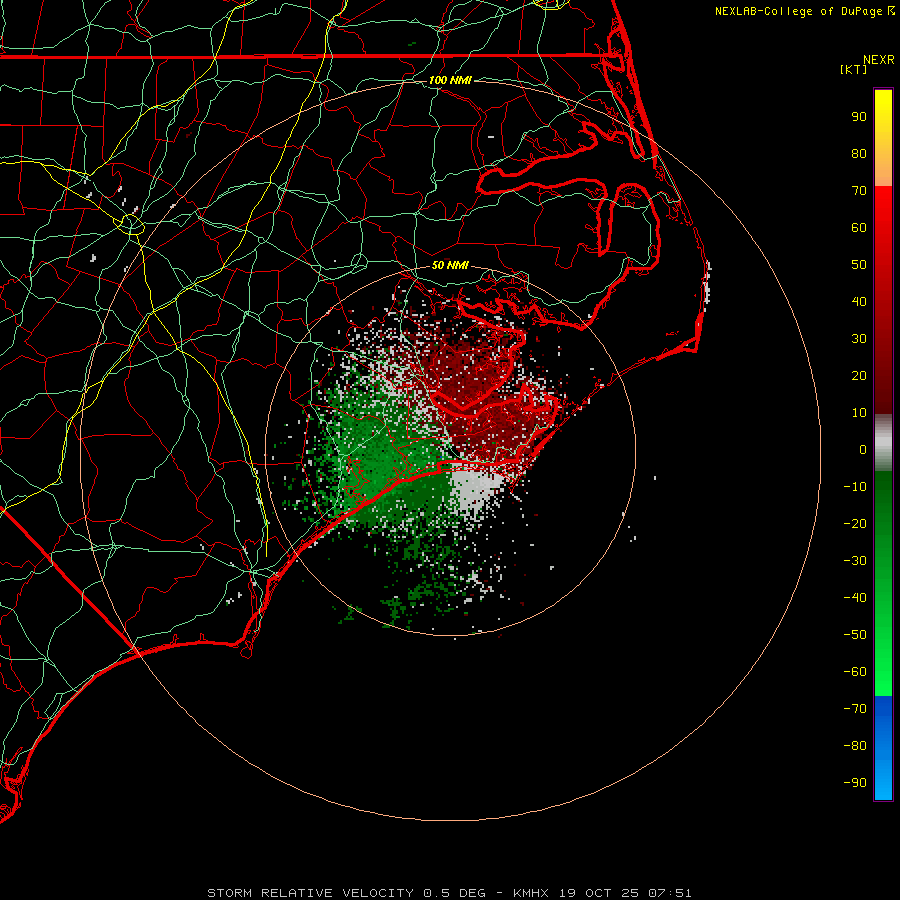Image resolution: width=900 pixels, height=900 pixels.
Task: Click the [KT] units label
Action: coord(854,69)
